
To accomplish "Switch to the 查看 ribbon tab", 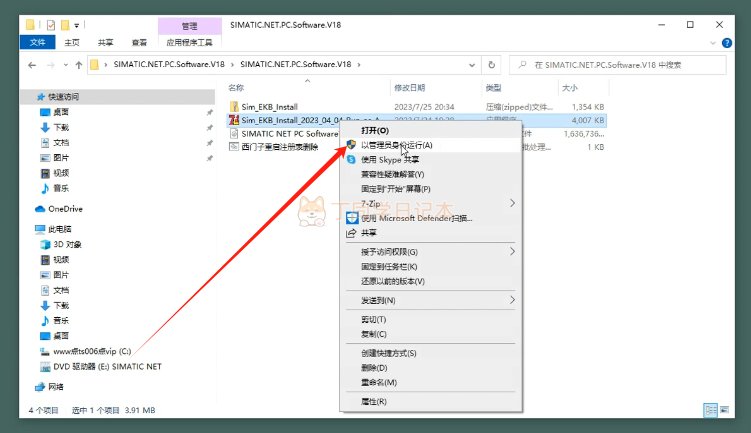I will 139,43.
